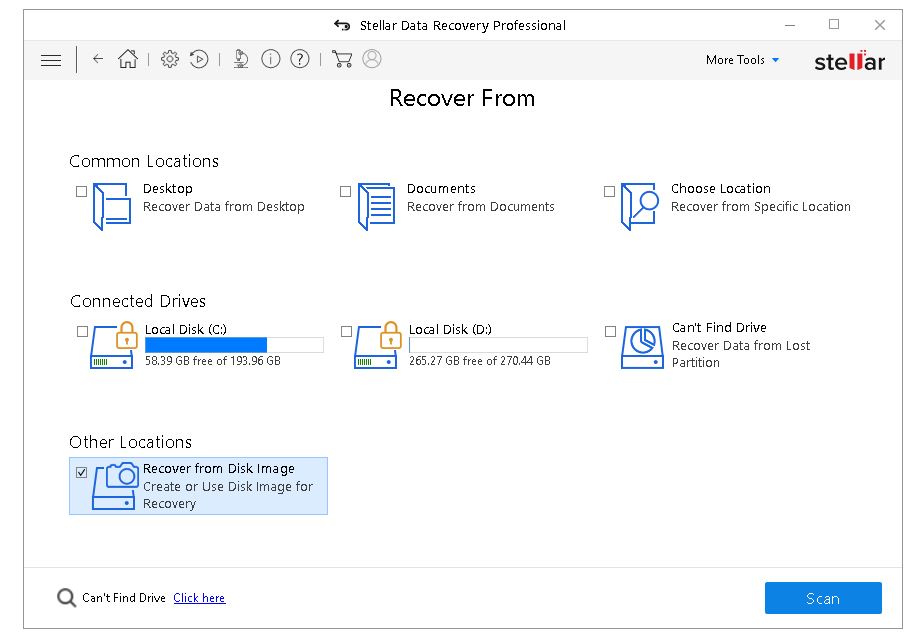Maximize the Stellar Data Recovery window
Screen dimensions: 918x639
click(x=834, y=24)
